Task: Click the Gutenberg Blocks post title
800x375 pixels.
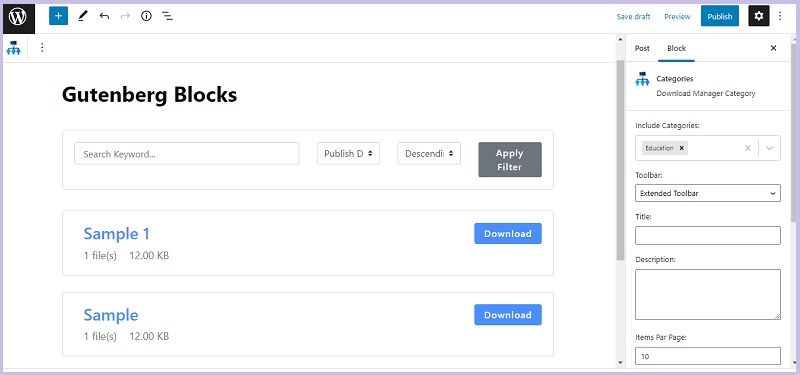Action: (x=149, y=95)
